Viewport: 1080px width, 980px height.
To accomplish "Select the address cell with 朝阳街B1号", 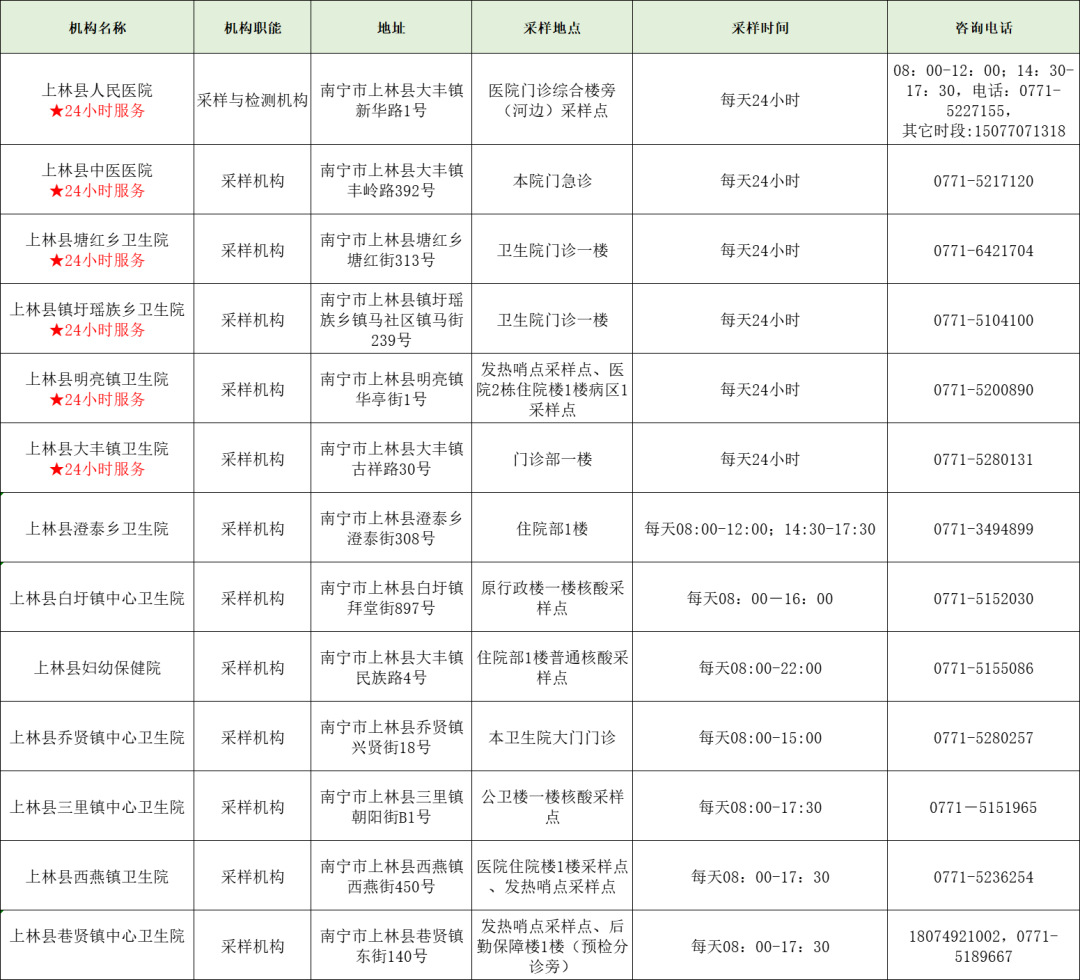I will coord(391,807).
